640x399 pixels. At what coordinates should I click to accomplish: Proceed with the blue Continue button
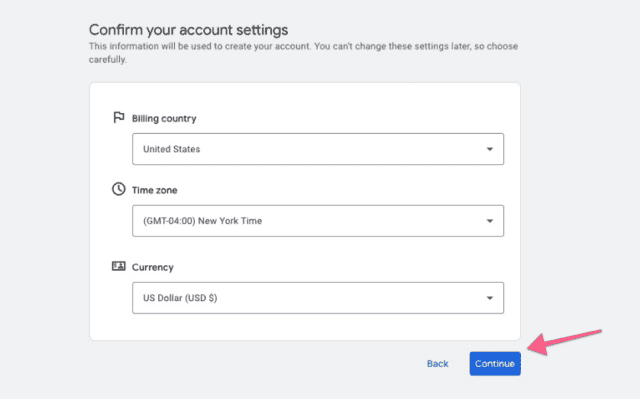click(495, 364)
